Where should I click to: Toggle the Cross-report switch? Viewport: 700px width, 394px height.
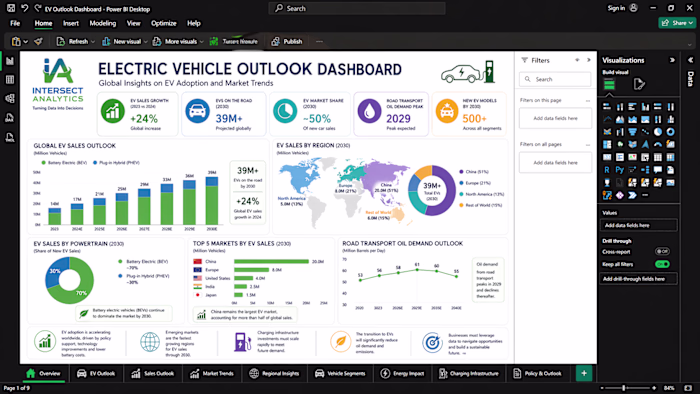[x=662, y=252]
